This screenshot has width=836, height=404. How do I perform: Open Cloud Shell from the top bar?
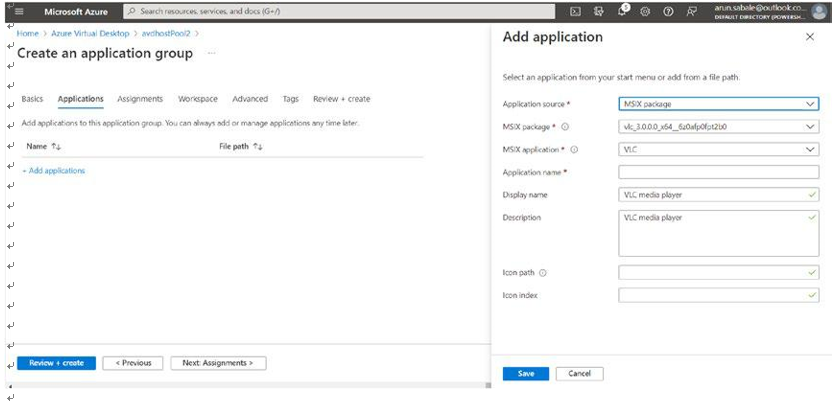click(x=575, y=12)
